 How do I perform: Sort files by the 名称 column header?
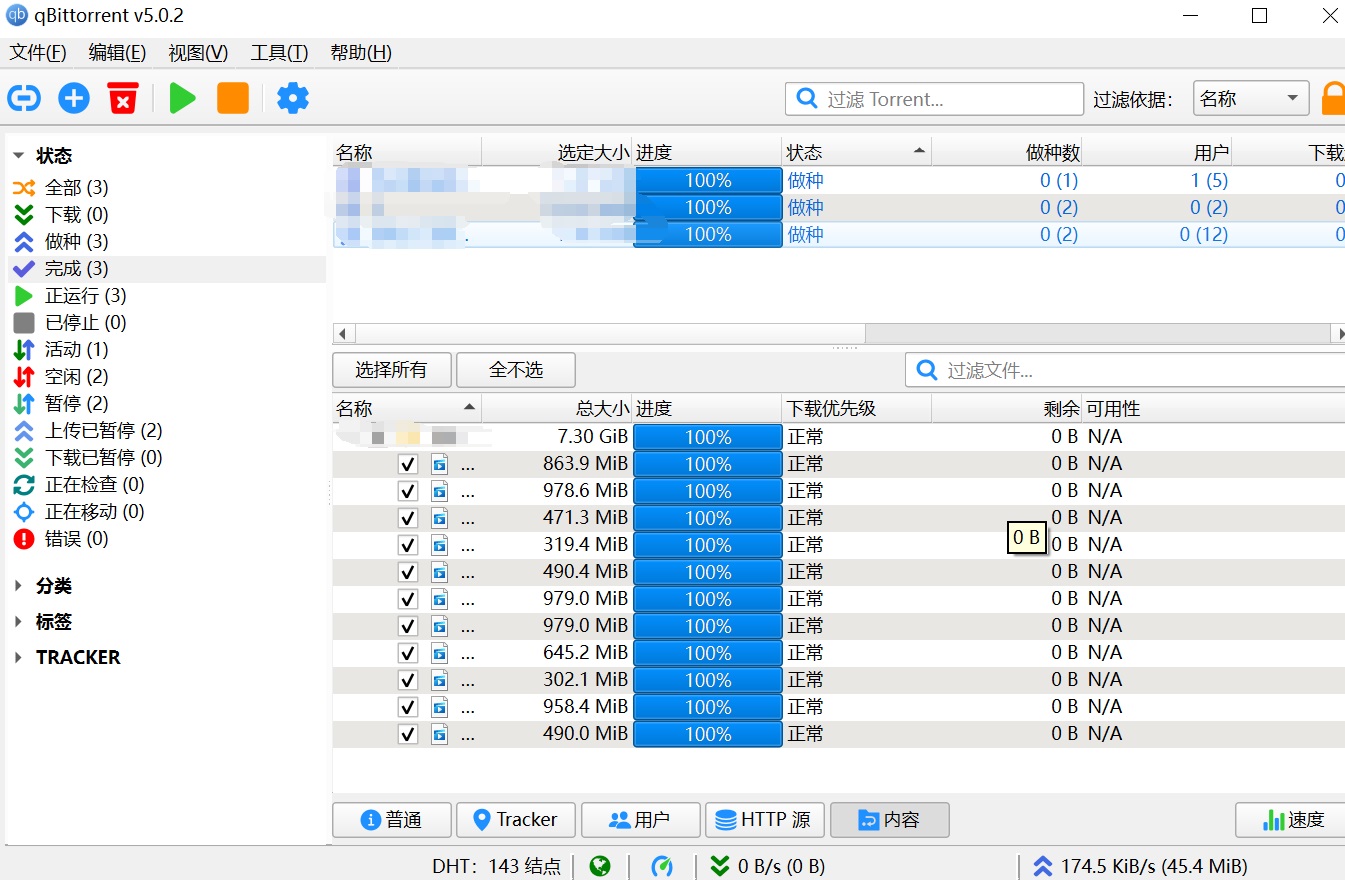pyautogui.click(x=407, y=408)
